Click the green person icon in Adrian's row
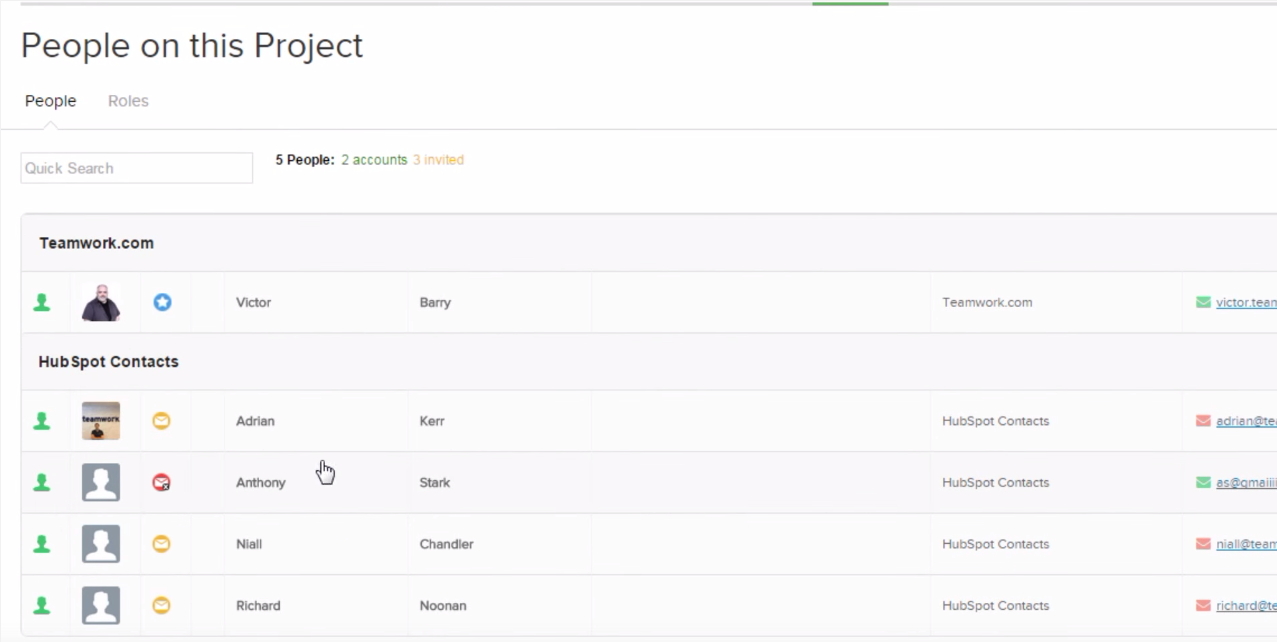The width and height of the screenshot is (1277, 642). click(x=42, y=421)
